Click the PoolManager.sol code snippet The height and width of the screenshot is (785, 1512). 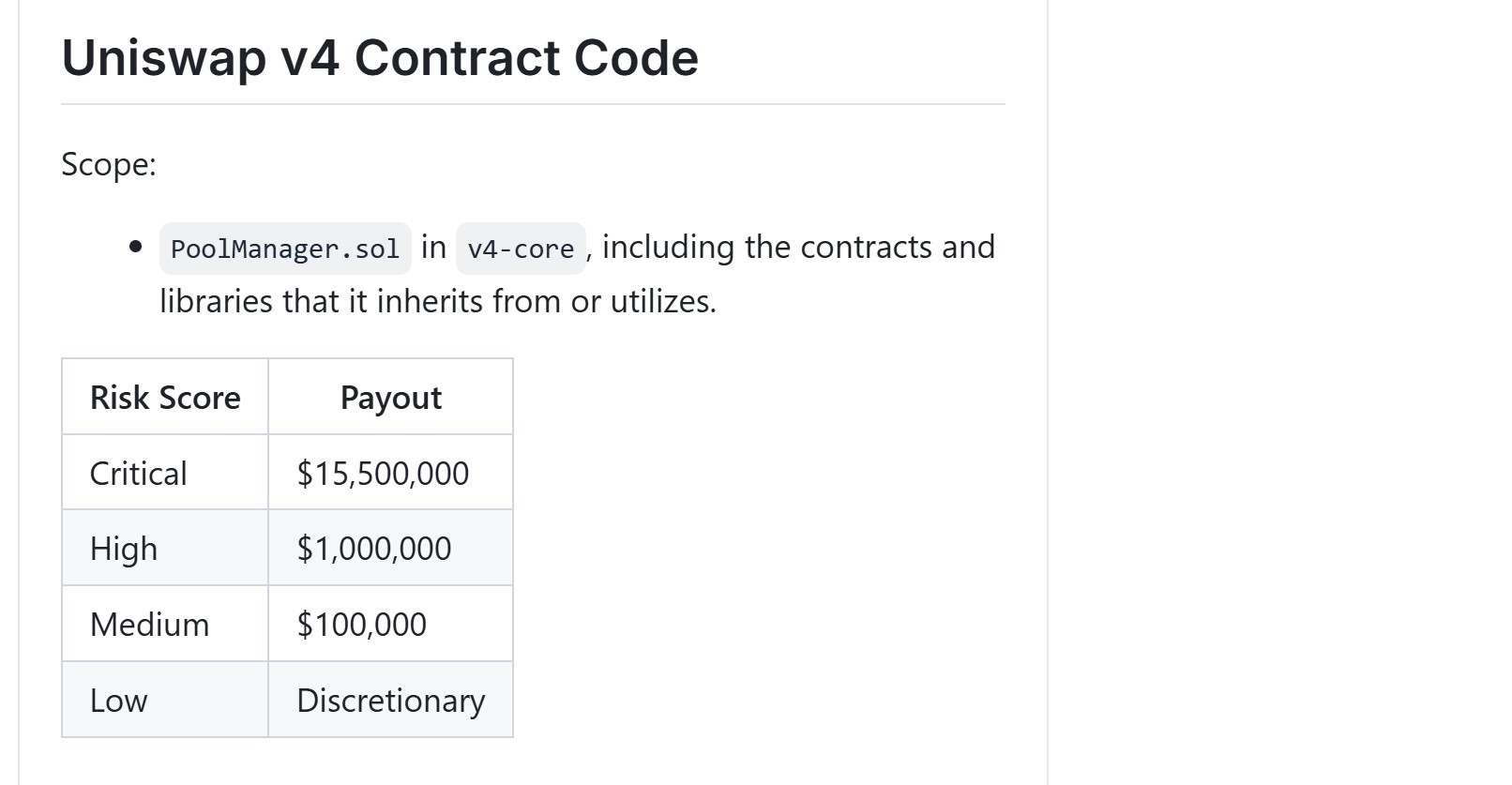tap(285, 249)
